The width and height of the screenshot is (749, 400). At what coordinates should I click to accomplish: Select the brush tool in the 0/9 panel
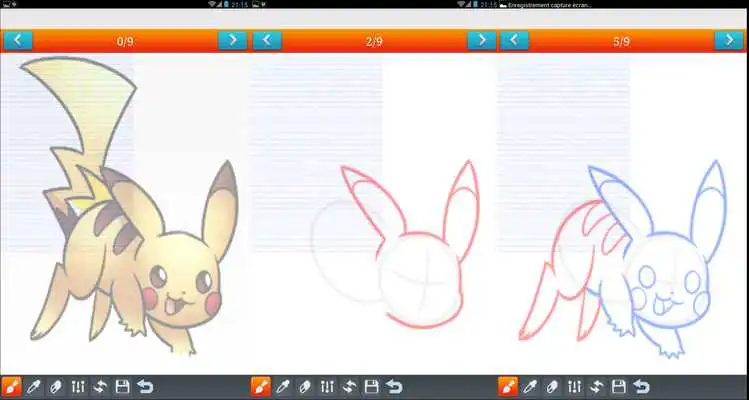(x=11, y=387)
